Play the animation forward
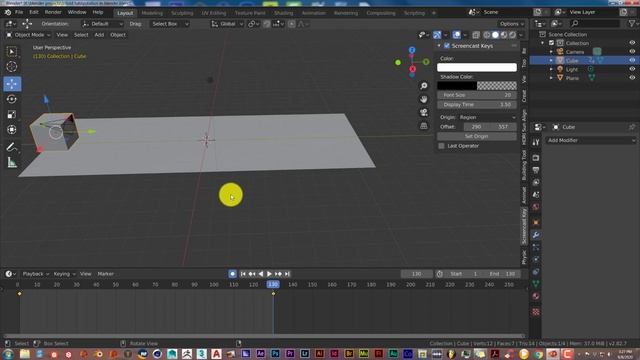Image resolution: width=640 pixels, height=360 pixels. coord(269,274)
